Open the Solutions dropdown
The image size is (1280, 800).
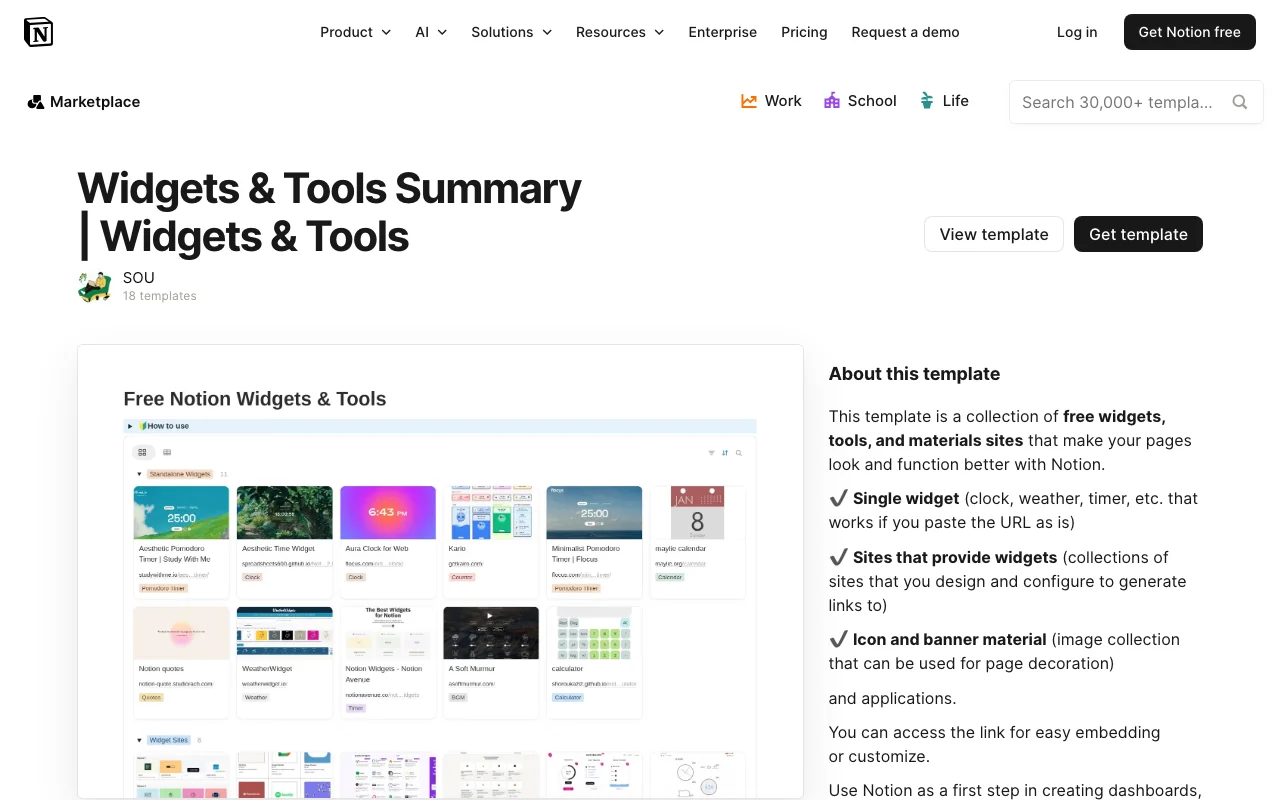tap(512, 32)
